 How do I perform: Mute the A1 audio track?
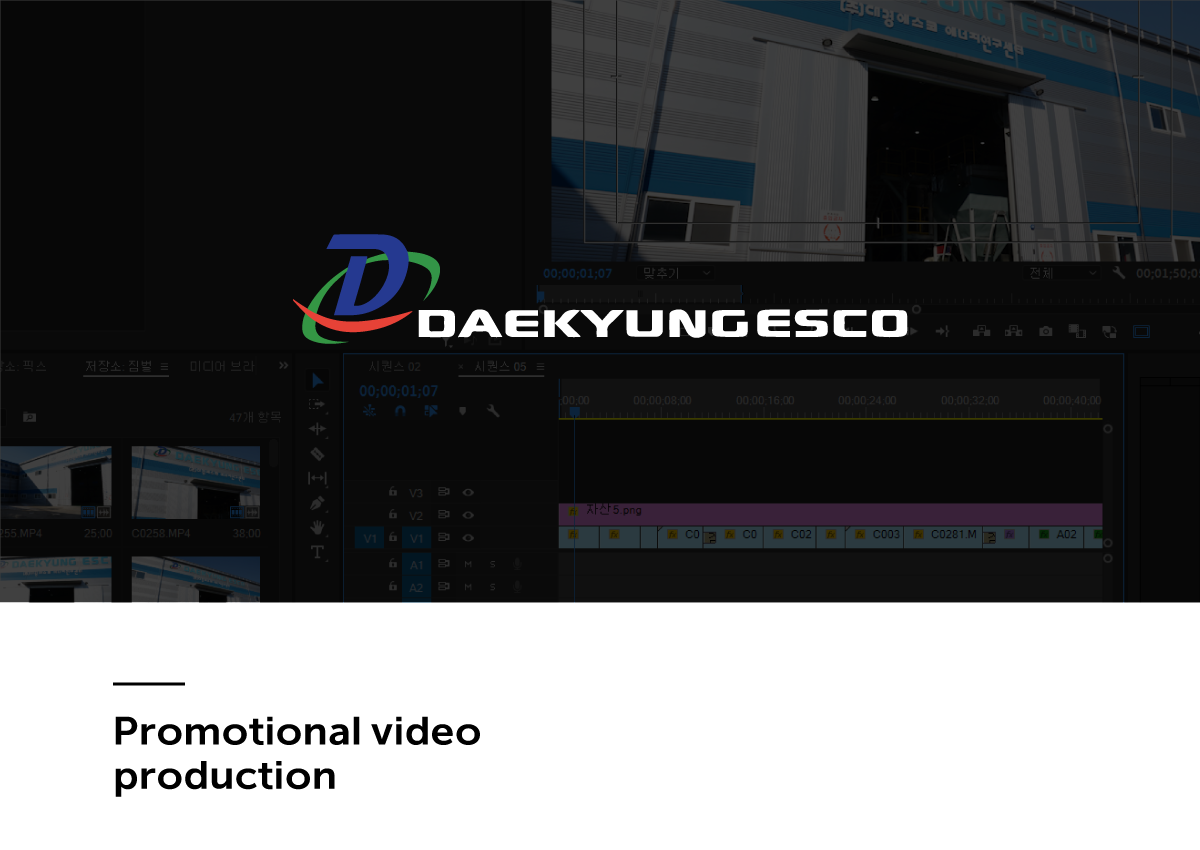click(468, 564)
